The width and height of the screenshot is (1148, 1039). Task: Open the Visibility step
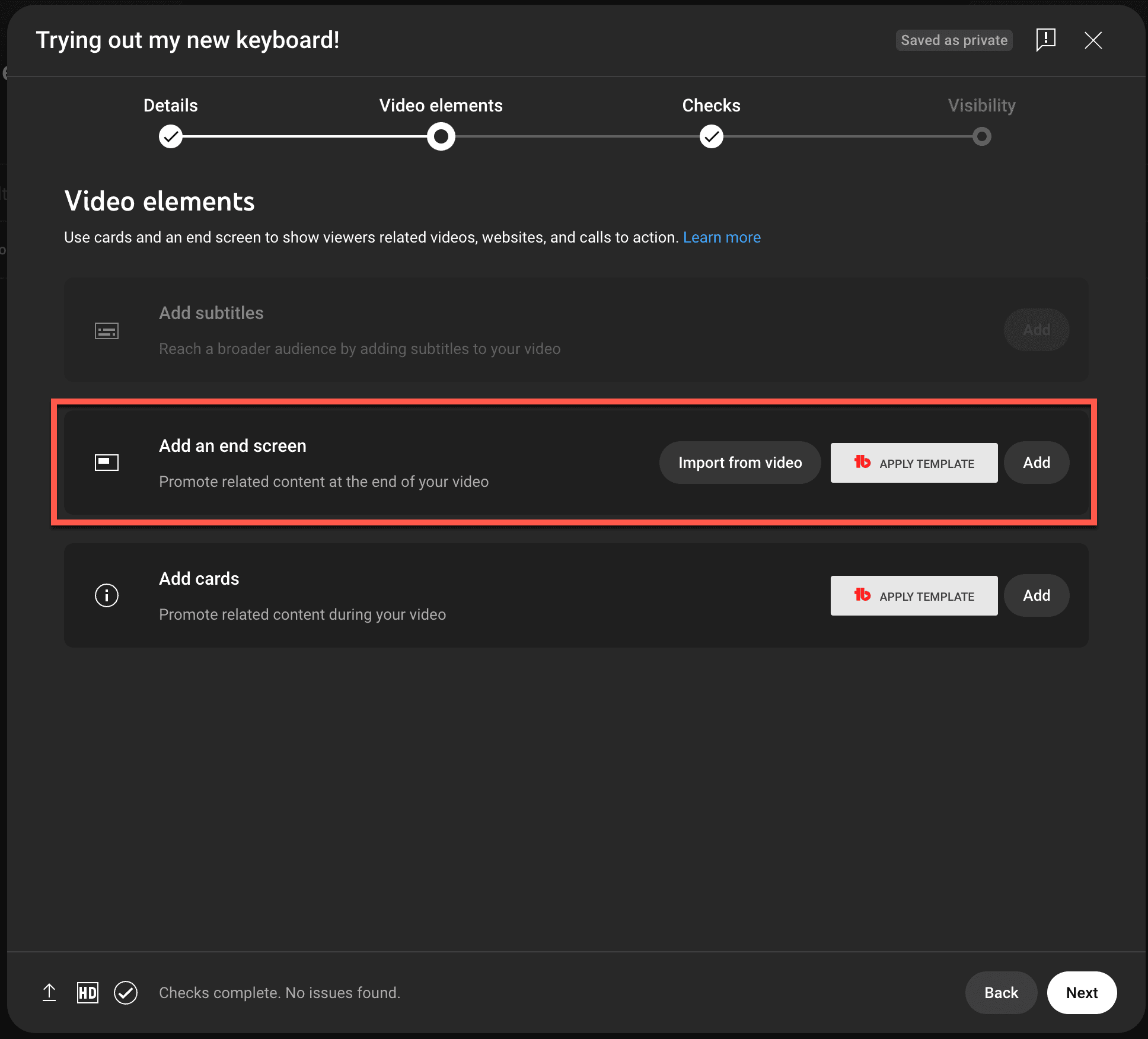[x=982, y=106]
